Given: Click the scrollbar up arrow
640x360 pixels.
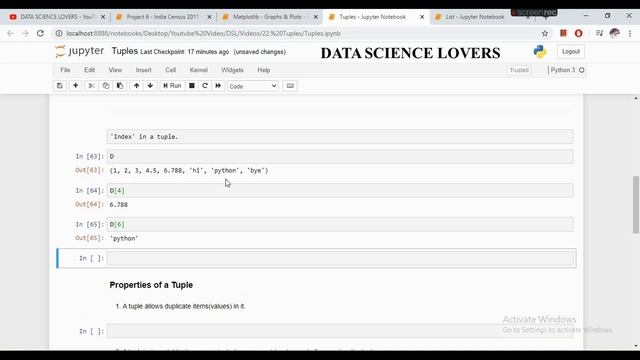Looking at the screenshot, I should tap(636, 98).
